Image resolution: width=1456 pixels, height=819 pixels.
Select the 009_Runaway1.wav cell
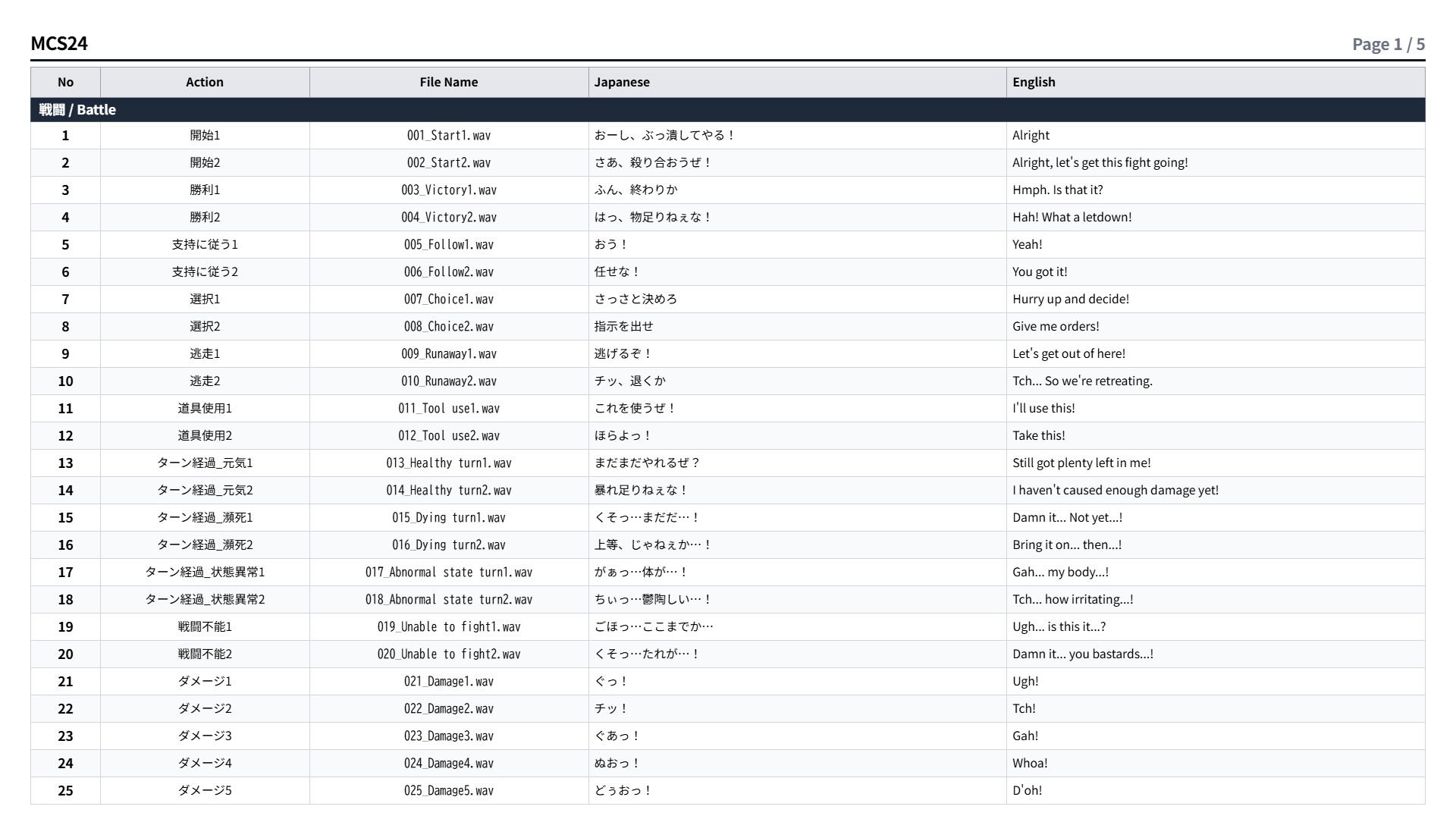(449, 354)
